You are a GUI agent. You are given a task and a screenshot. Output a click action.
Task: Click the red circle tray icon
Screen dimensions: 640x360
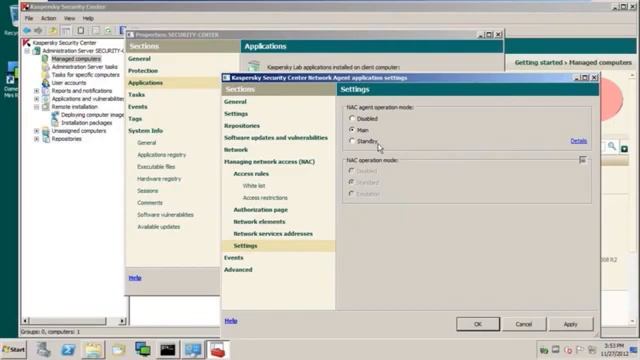568,350
